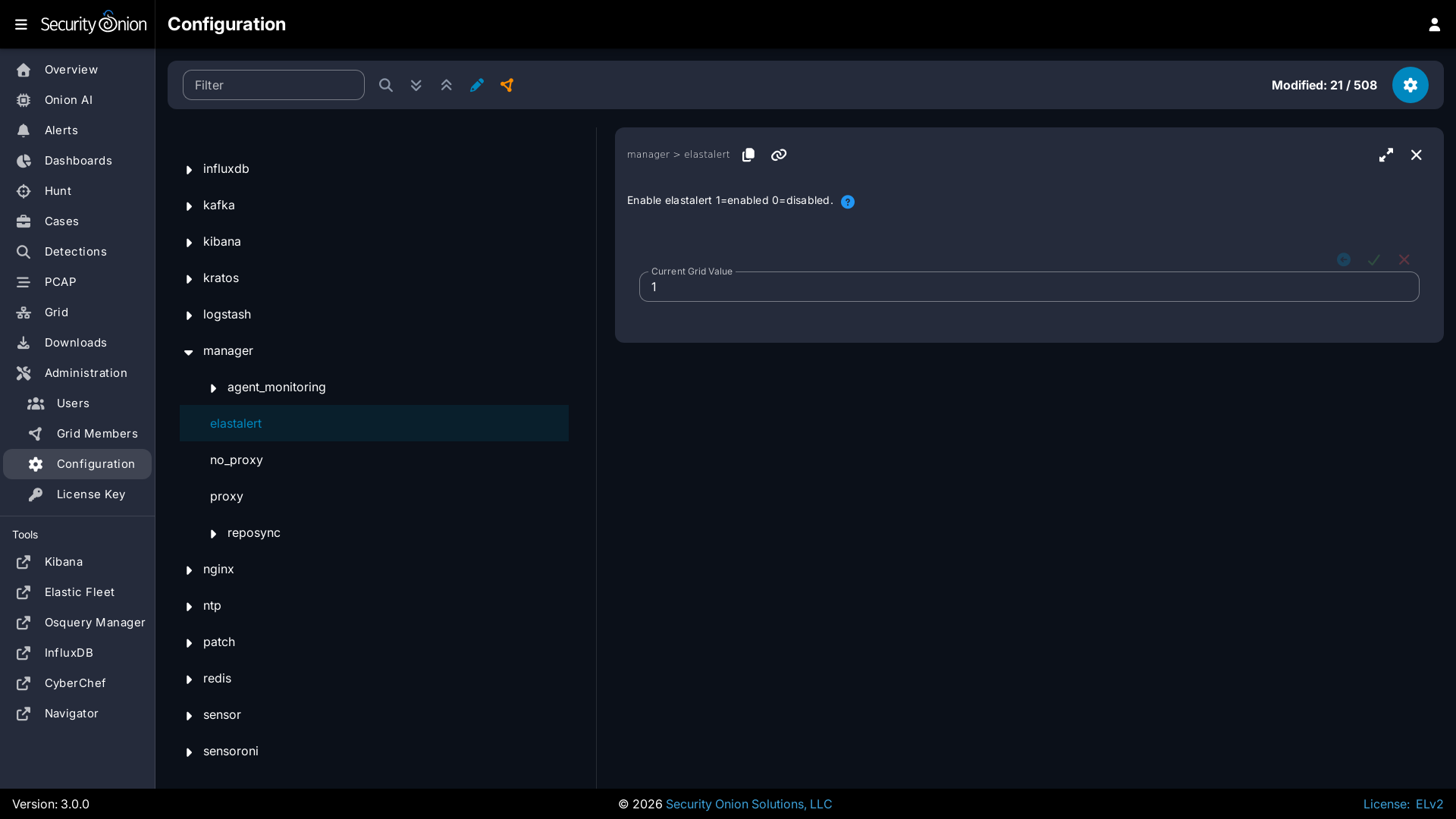Click the collapse all settings icon

[x=446, y=85]
